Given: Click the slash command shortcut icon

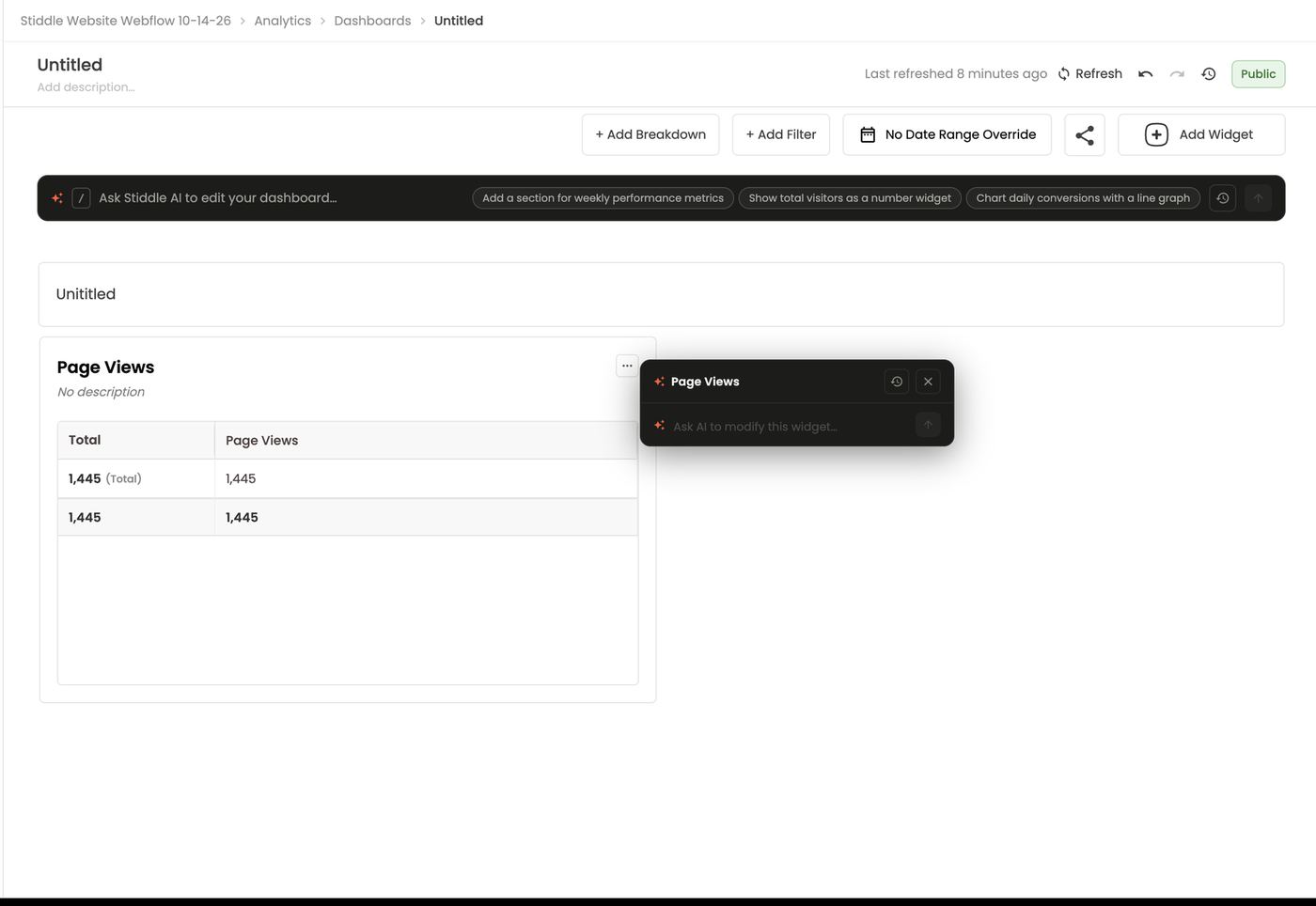Looking at the screenshot, I should point(82,197).
